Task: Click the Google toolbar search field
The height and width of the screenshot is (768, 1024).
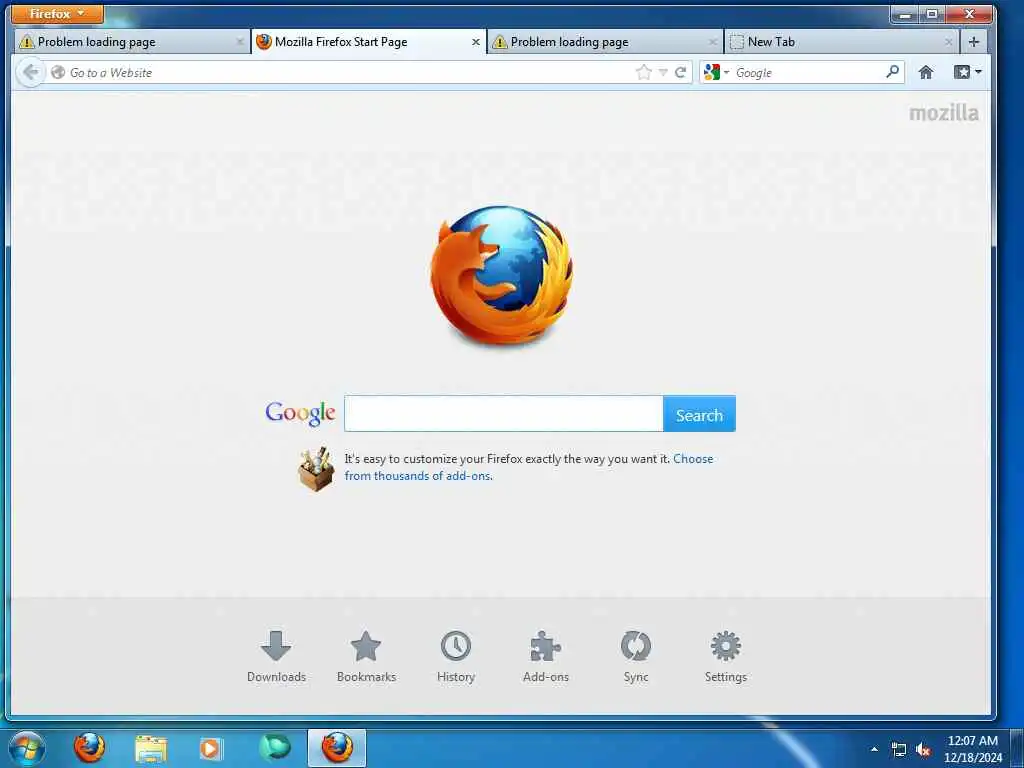Action: tap(808, 72)
